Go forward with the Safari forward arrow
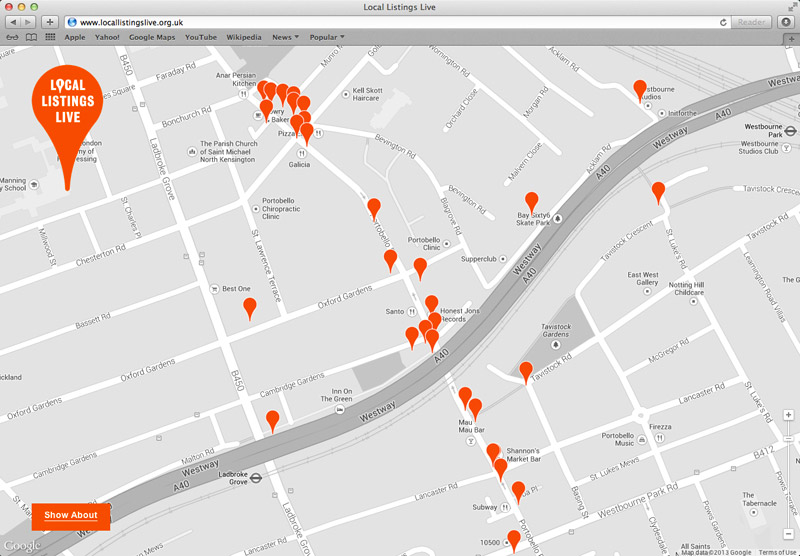Viewport: 800px width, 556px height. pyautogui.click(x=28, y=22)
